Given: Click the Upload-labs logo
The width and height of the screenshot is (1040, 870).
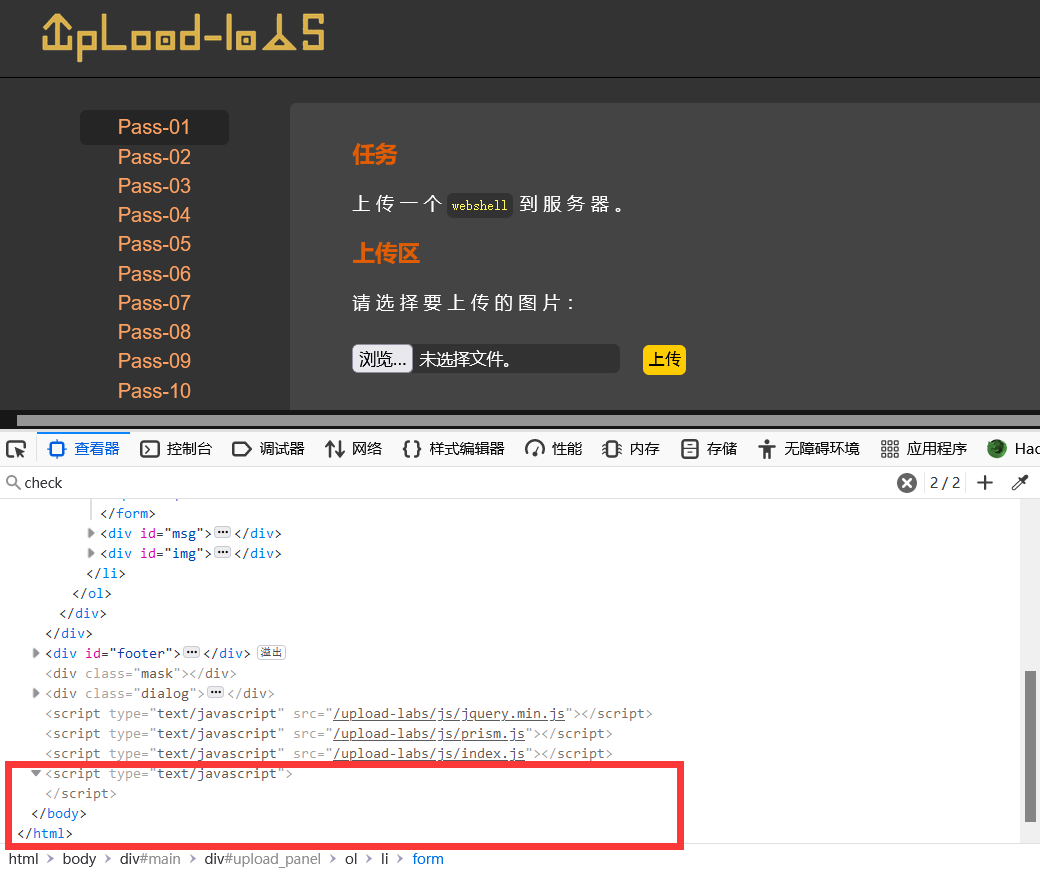Looking at the screenshot, I should (183, 37).
